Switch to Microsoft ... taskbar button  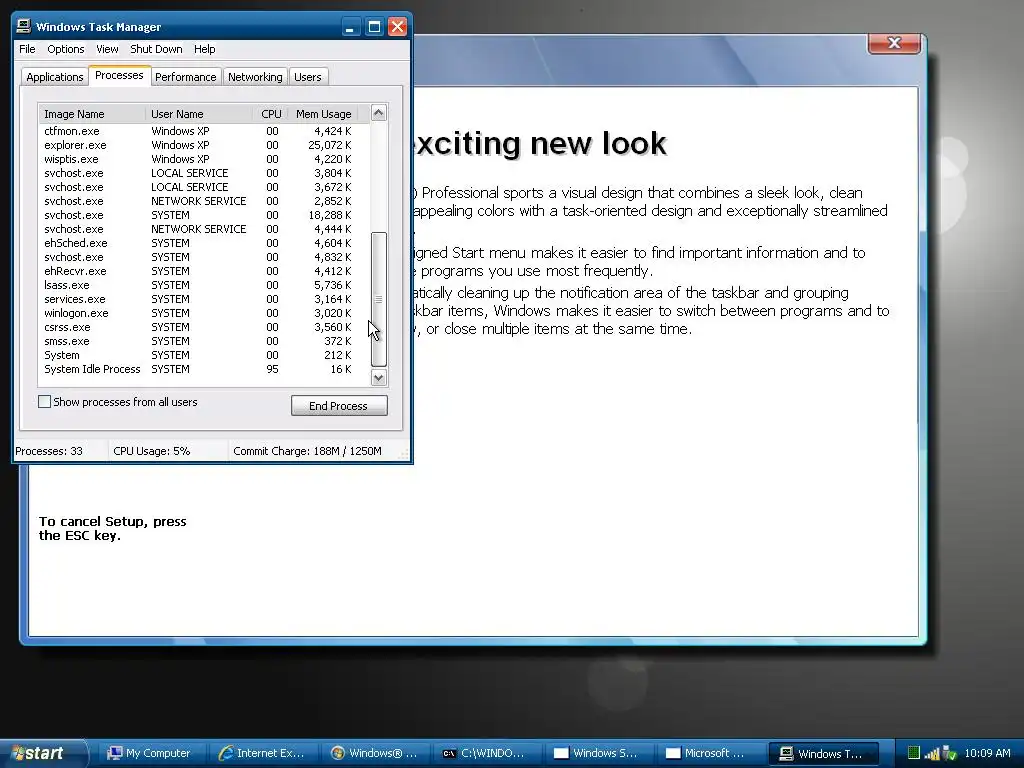[711, 753]
